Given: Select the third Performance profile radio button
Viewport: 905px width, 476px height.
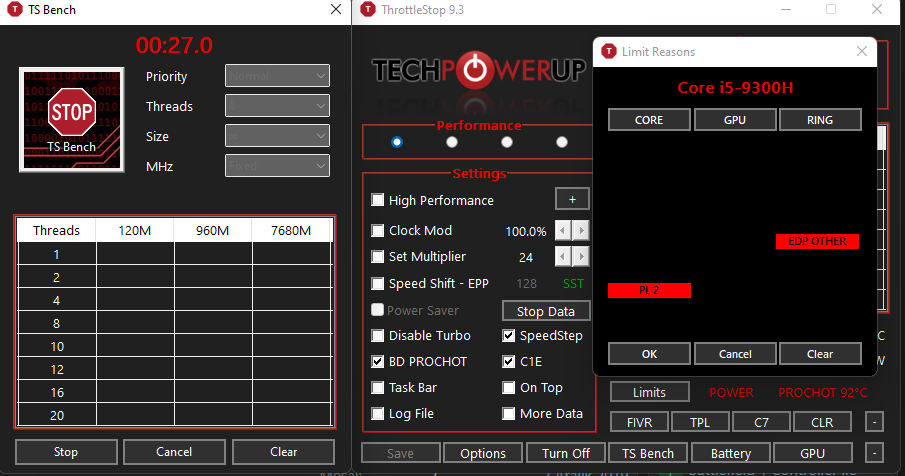Looking at the screenshot, I should click(x=507, y=142).
